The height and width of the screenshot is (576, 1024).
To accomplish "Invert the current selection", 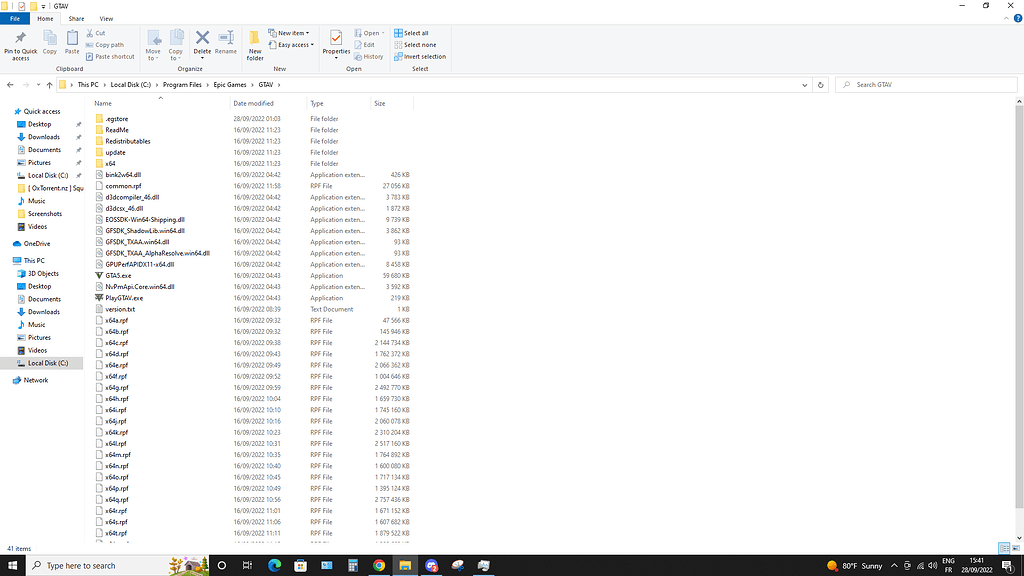I will click(420, 56).
